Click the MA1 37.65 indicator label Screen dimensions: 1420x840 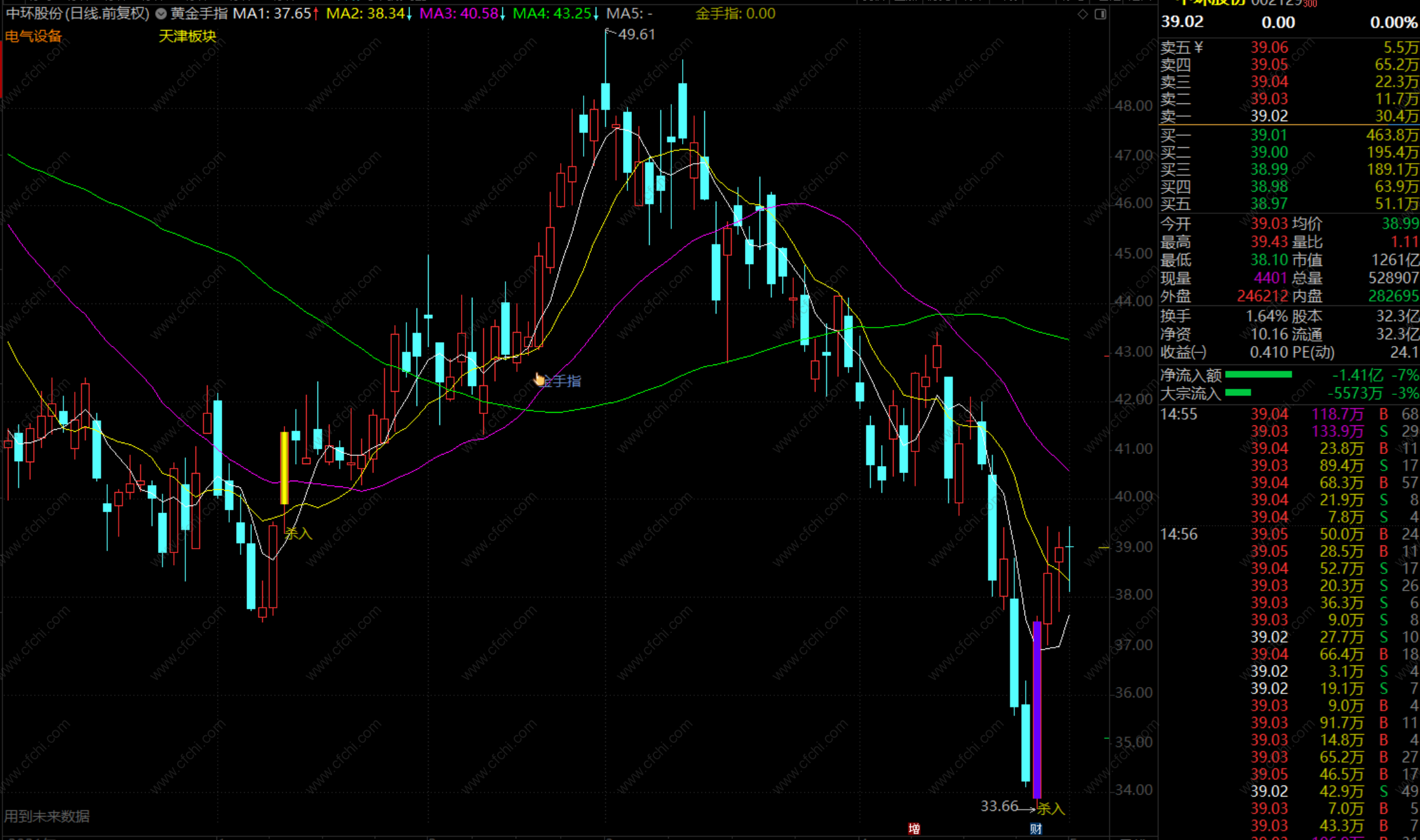point(274,13)
